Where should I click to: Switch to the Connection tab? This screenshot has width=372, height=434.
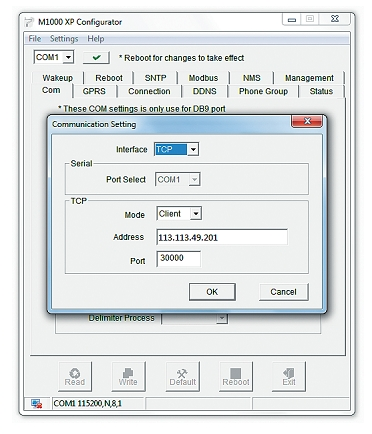pyautogui.click(x=149, y=91)
